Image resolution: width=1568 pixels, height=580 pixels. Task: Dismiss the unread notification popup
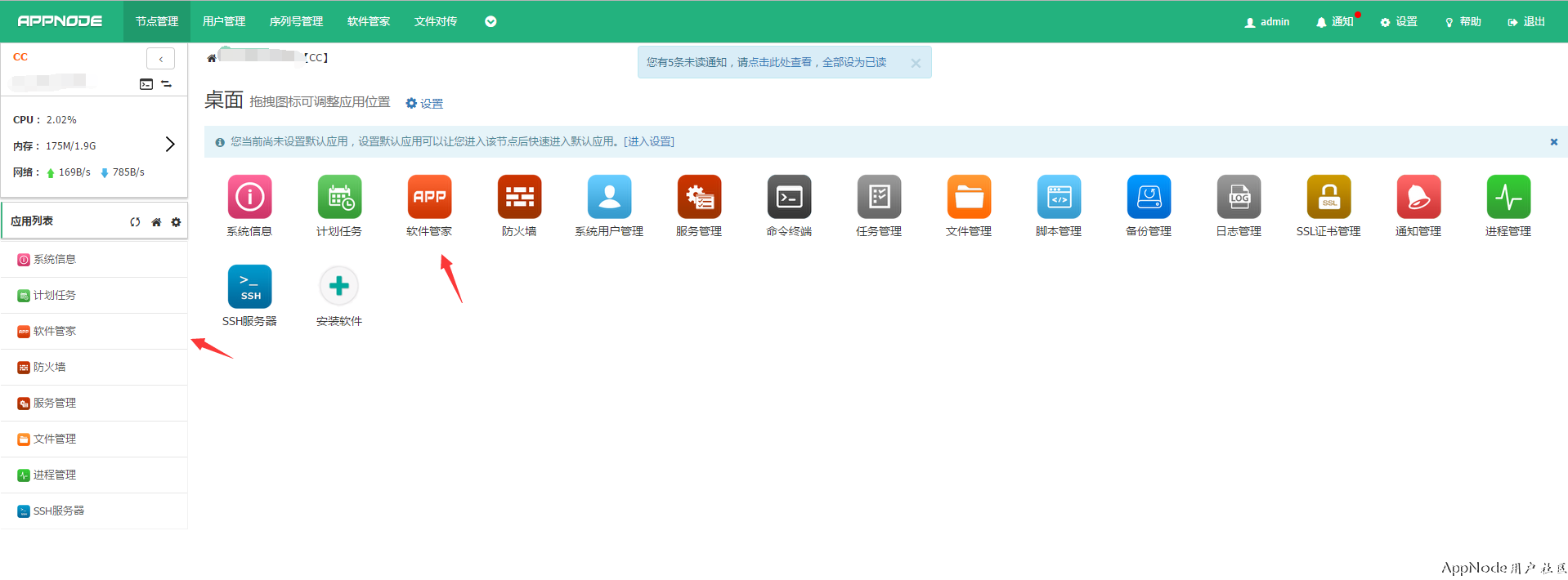[x=916, y=63]
